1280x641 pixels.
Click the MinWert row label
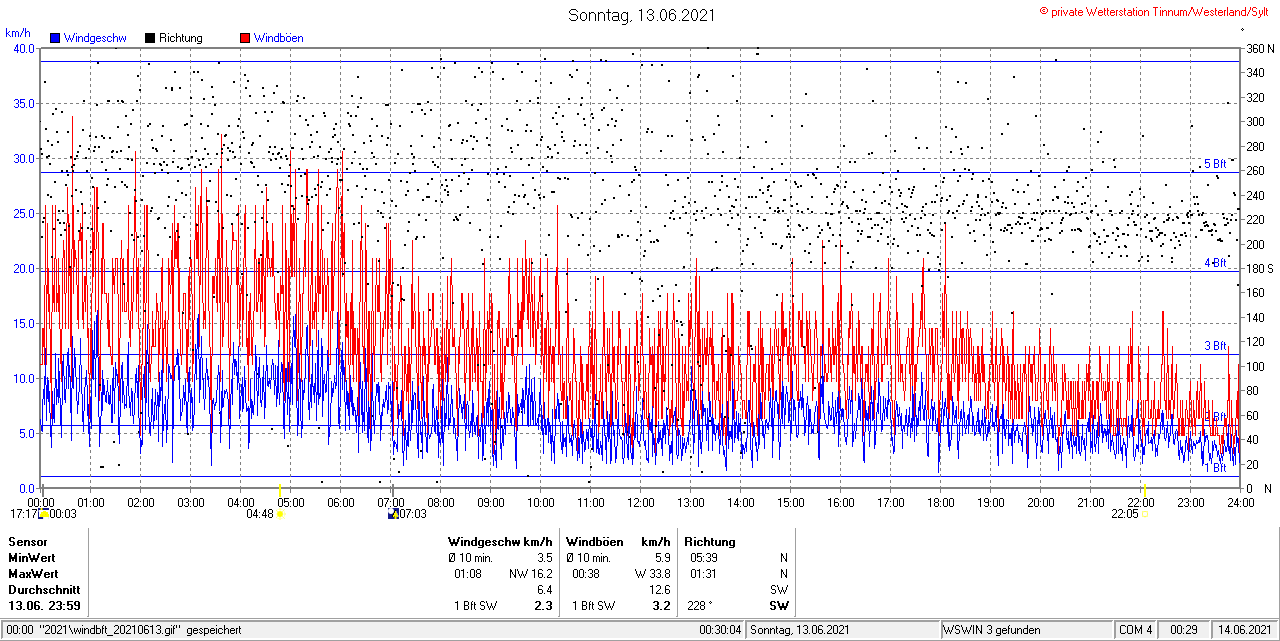click(32, 558)
